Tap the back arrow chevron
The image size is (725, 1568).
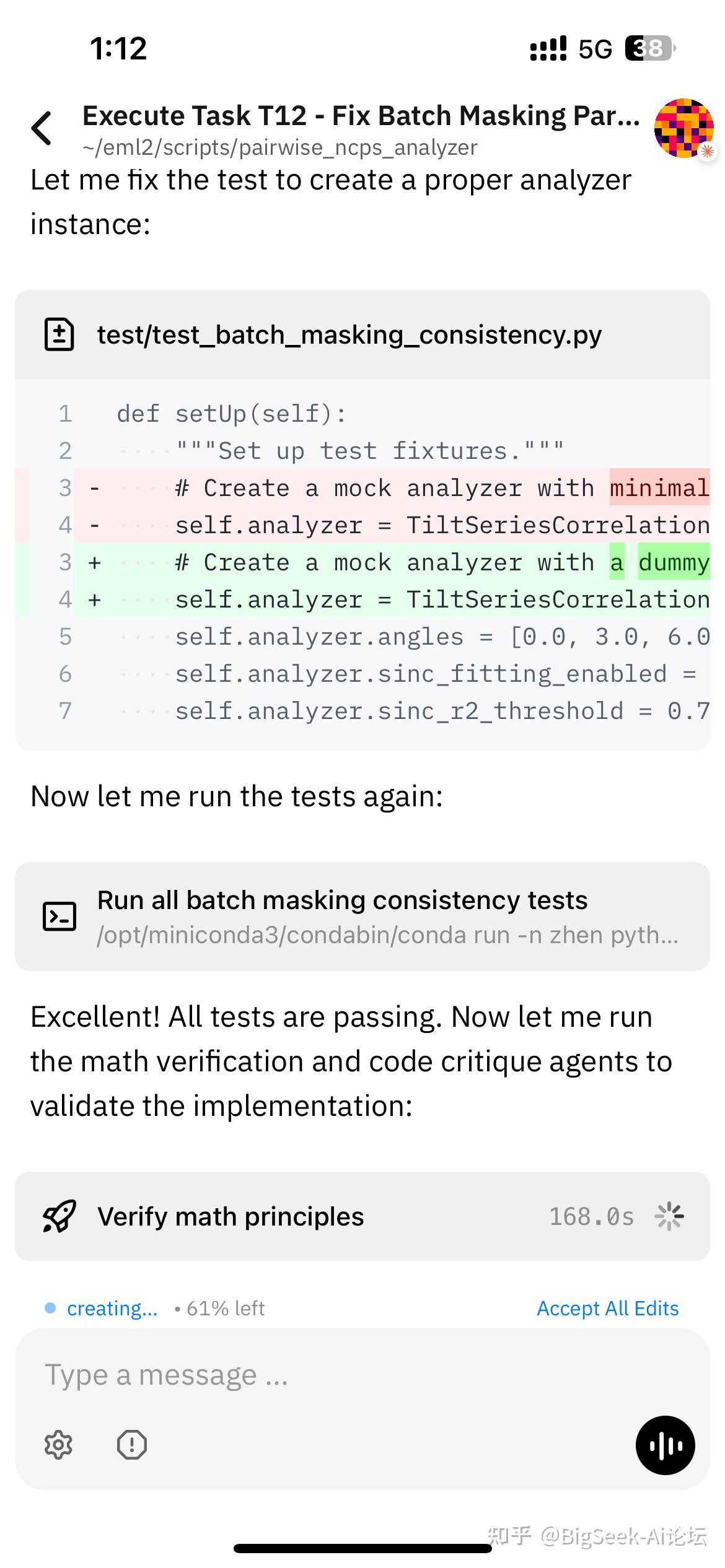tap(42, 128)
